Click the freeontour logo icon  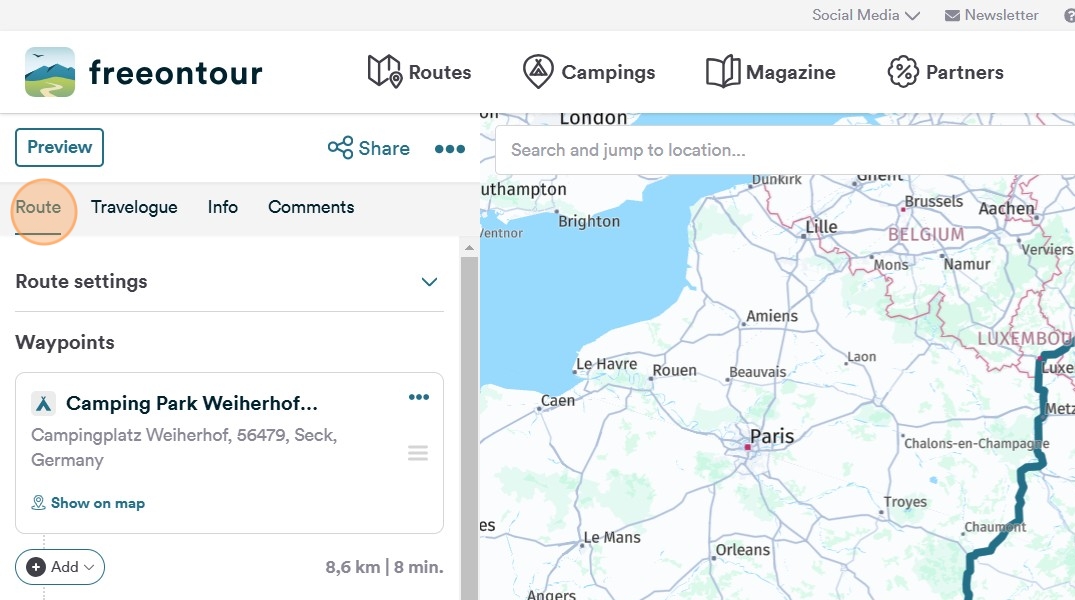pyautogui.click(x=50, y=72)
